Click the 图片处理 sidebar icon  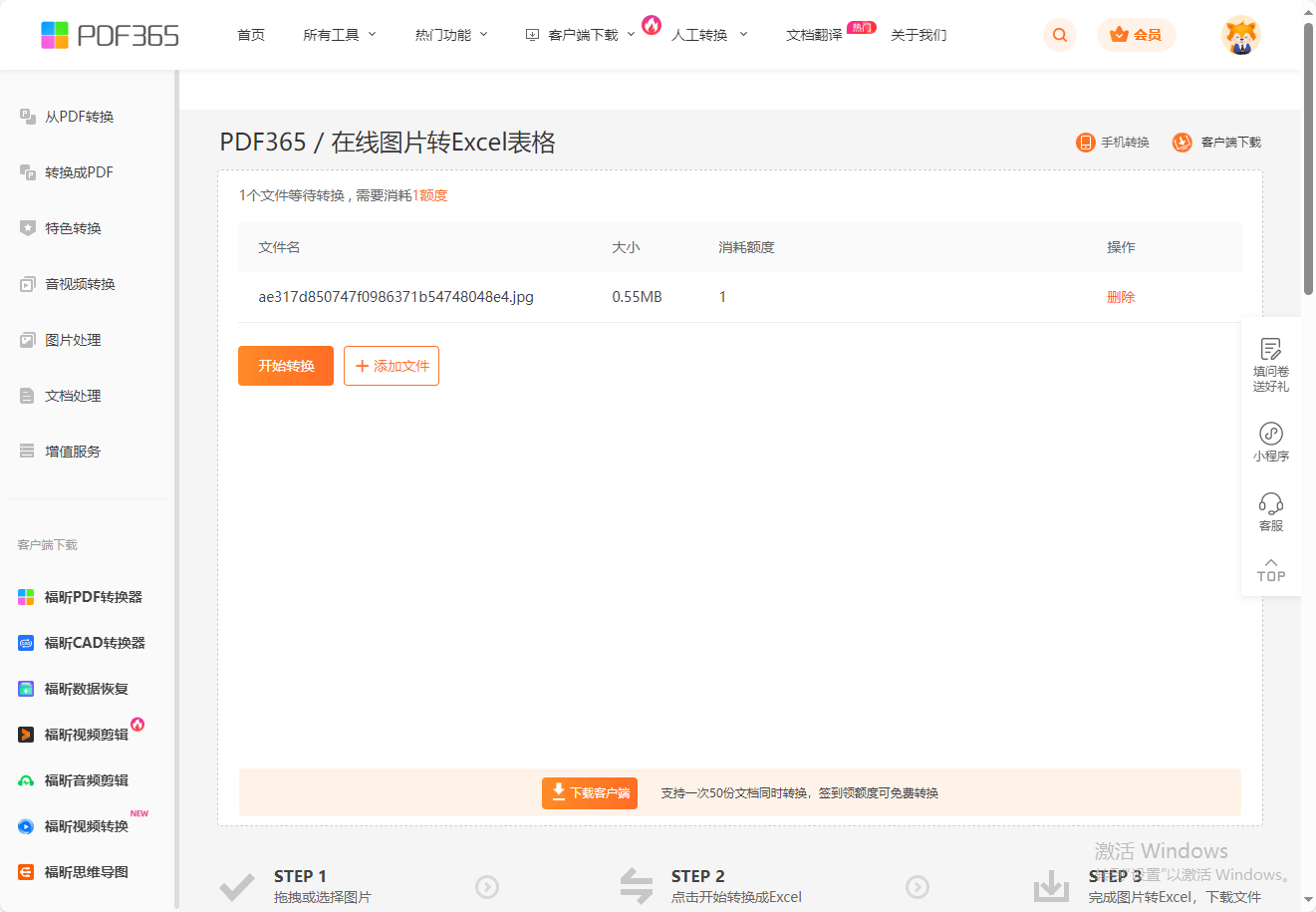[x=28, y=340]
